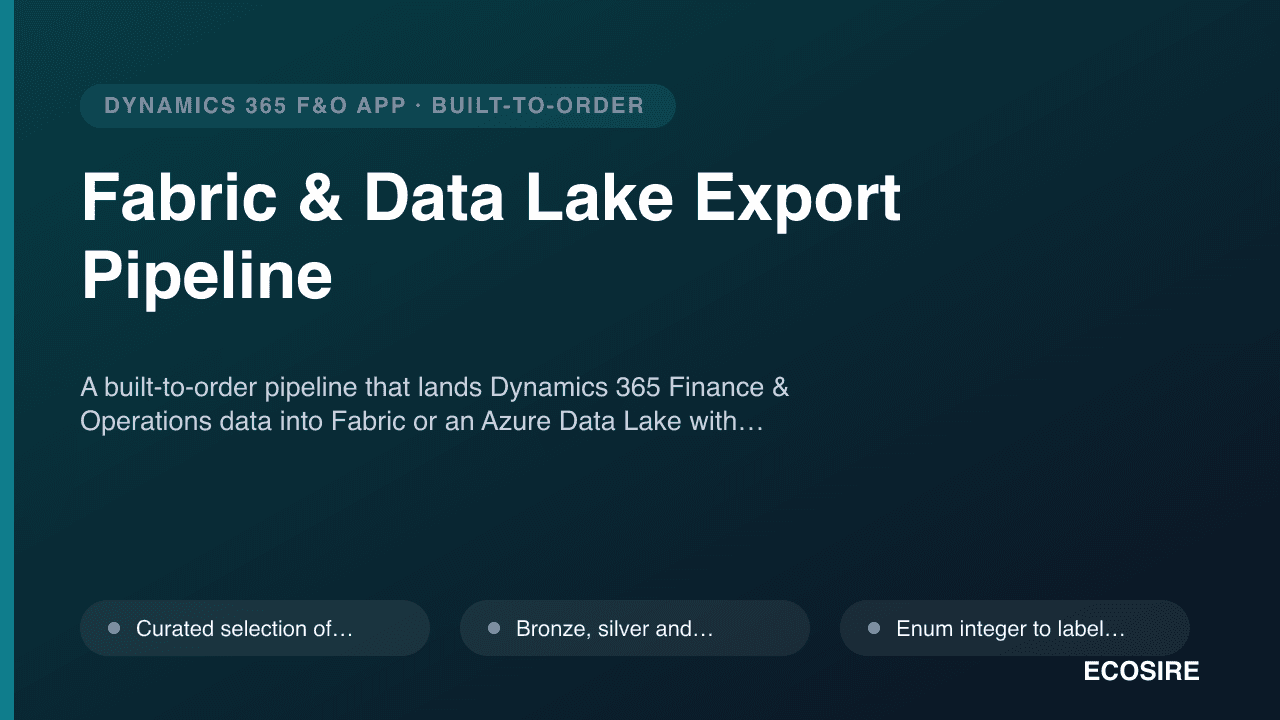The width and height of the screenshot is (1280, 720).
Task: Click the bullet dot beside 'Bronze, silver and…'
Action: 494,628
